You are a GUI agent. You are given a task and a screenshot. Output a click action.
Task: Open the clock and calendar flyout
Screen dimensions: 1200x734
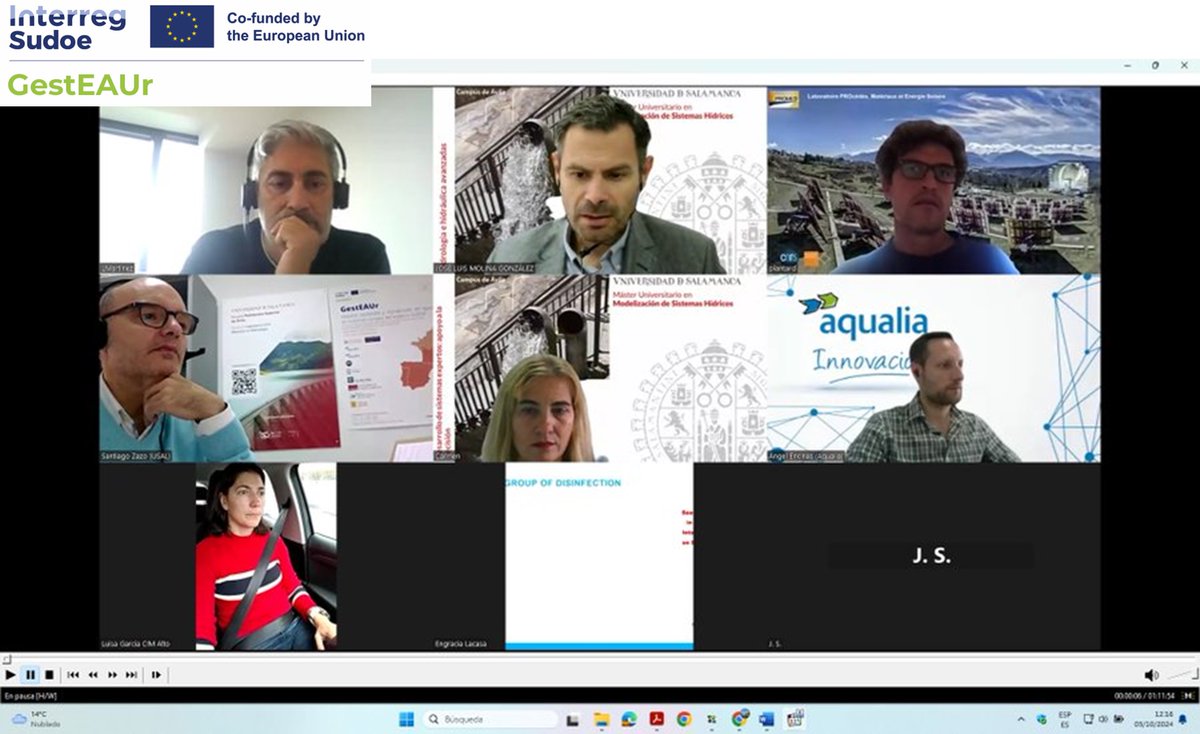1152,718
